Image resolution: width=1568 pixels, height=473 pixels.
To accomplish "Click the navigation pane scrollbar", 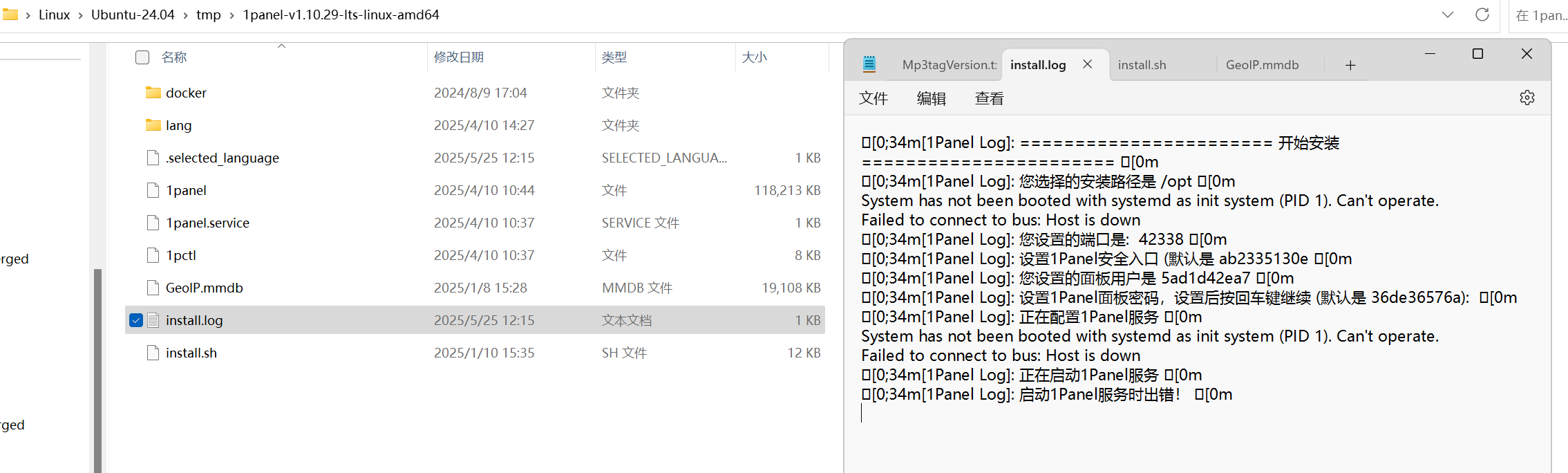I will pyautogui.click(x=98, y=371).
